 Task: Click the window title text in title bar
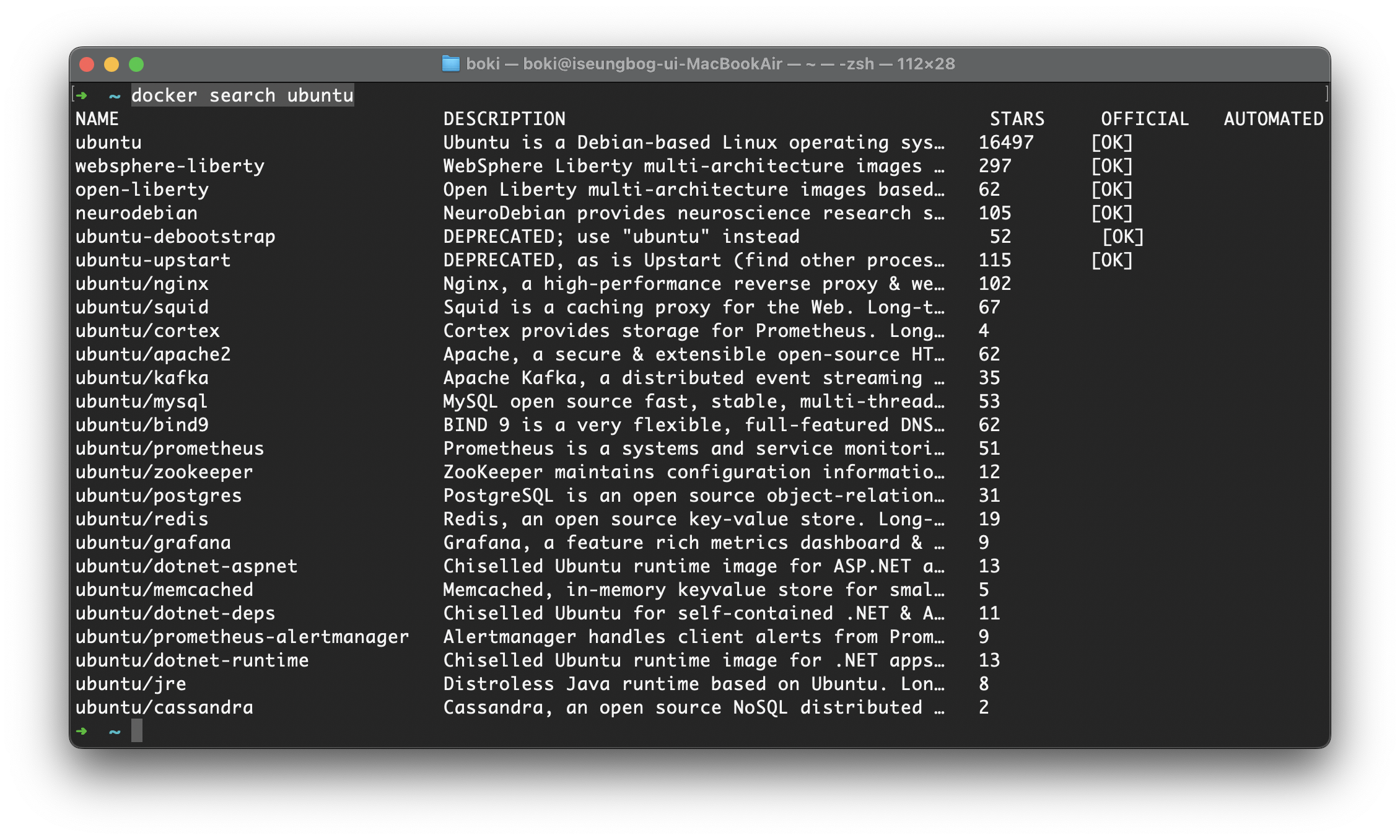tap(710, 64)
